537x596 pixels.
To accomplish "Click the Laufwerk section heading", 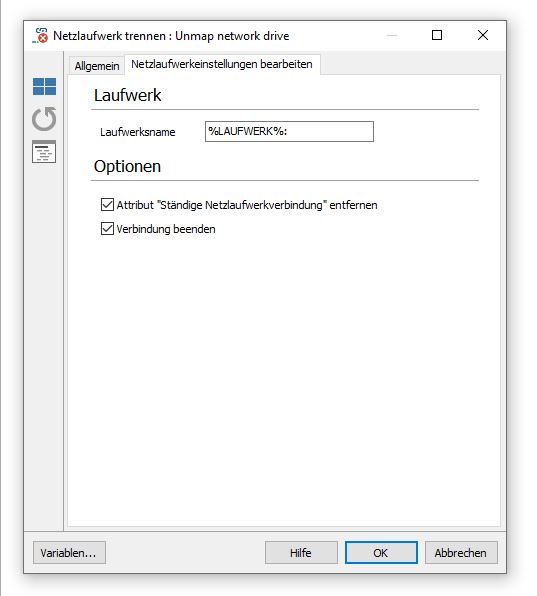I will pos(128,95).
